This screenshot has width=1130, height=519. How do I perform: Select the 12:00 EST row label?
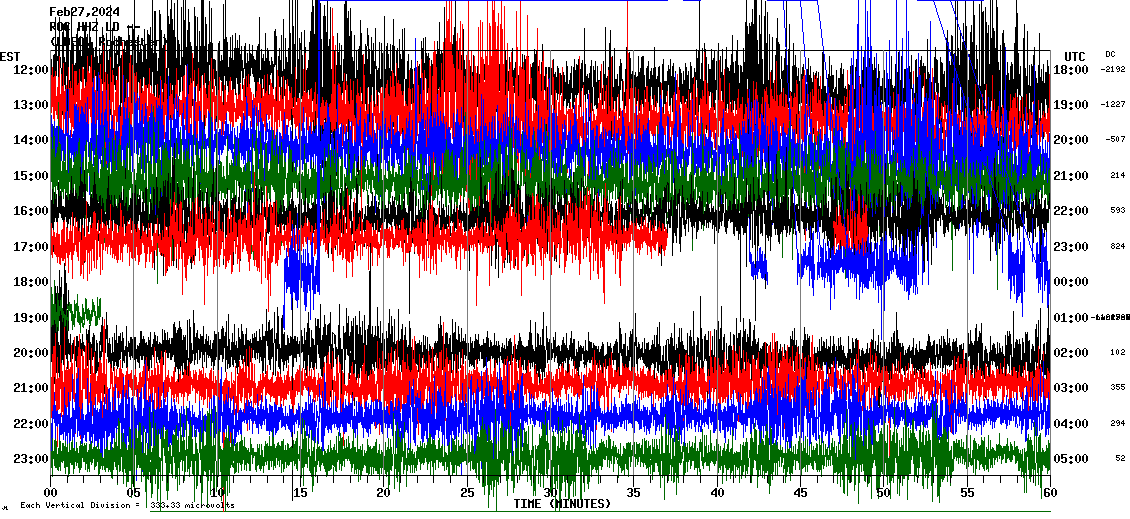(30, 70)
